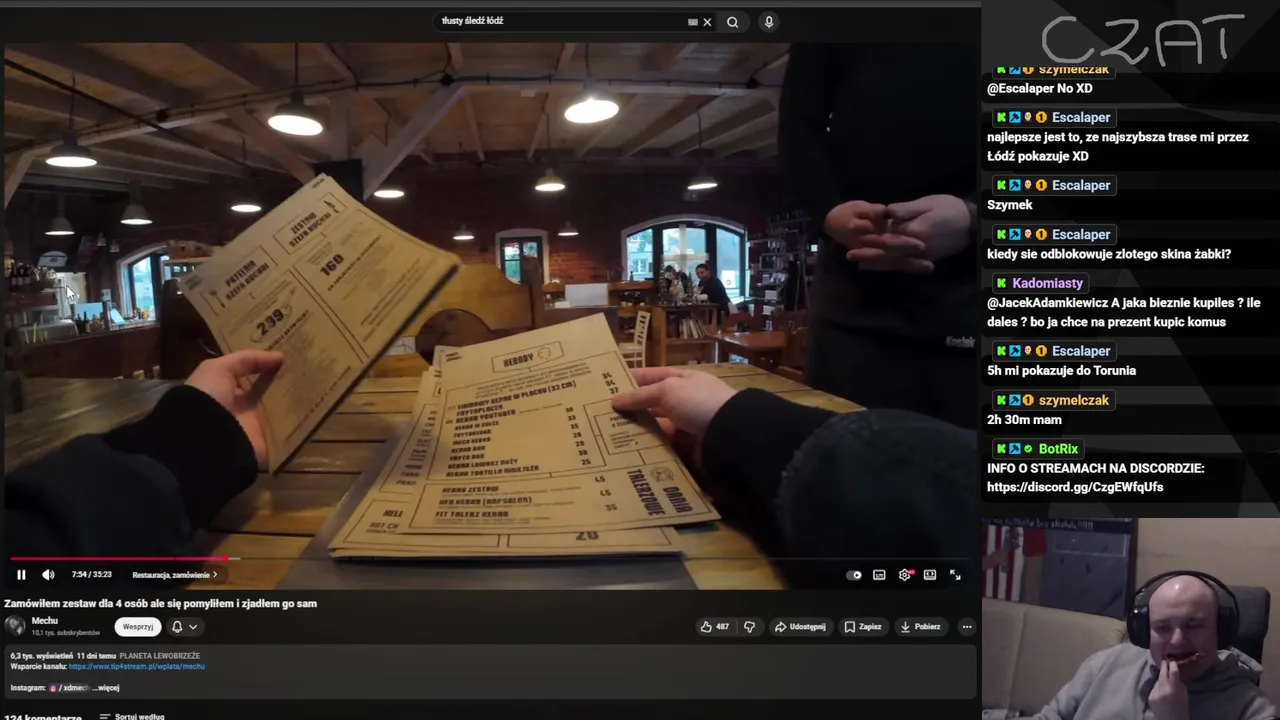Click Kadomiasty username in chat
The image size is (1280, 720).
(1047, 283)
